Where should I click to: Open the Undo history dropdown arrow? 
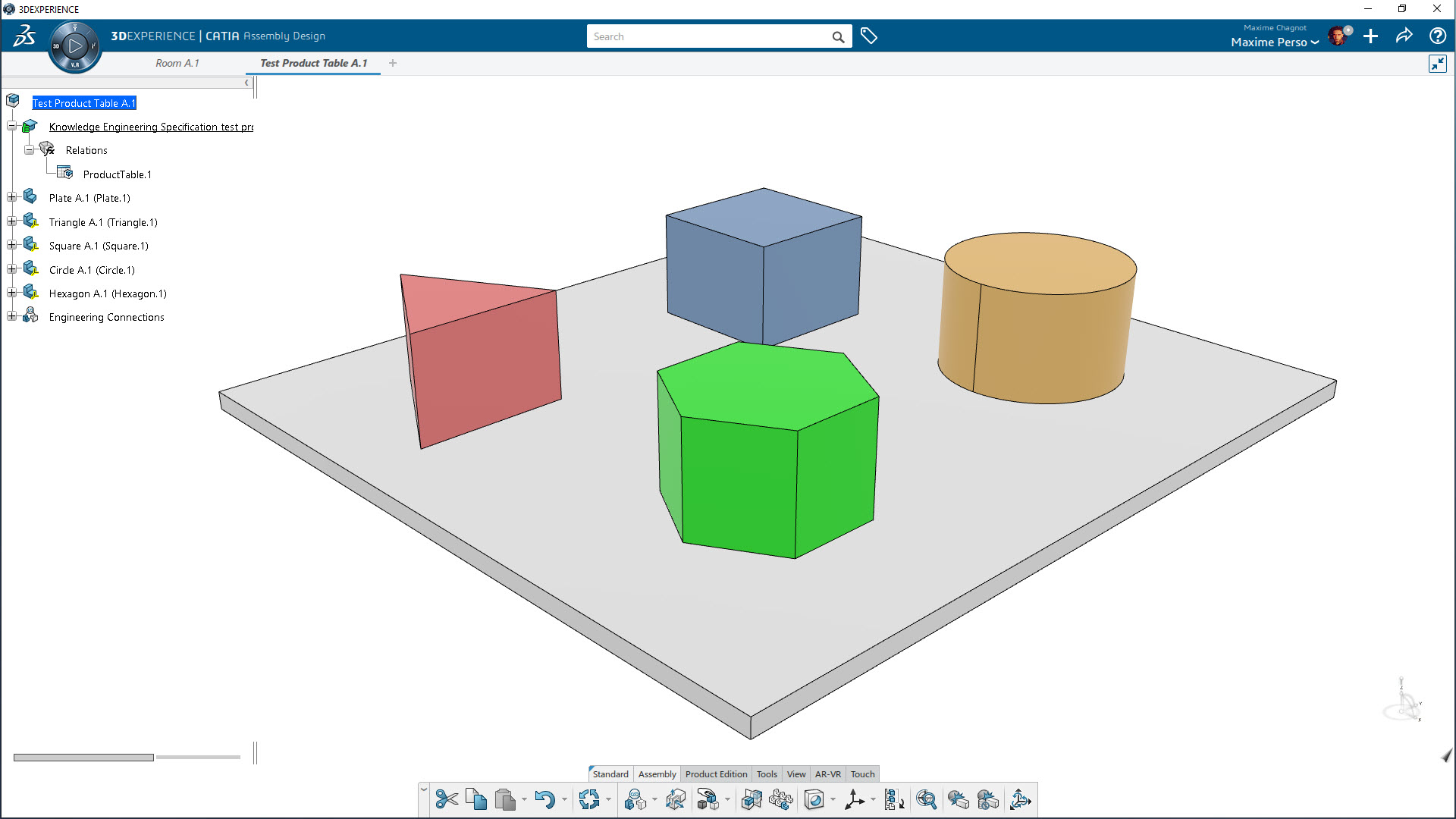(x=563, y=799)
